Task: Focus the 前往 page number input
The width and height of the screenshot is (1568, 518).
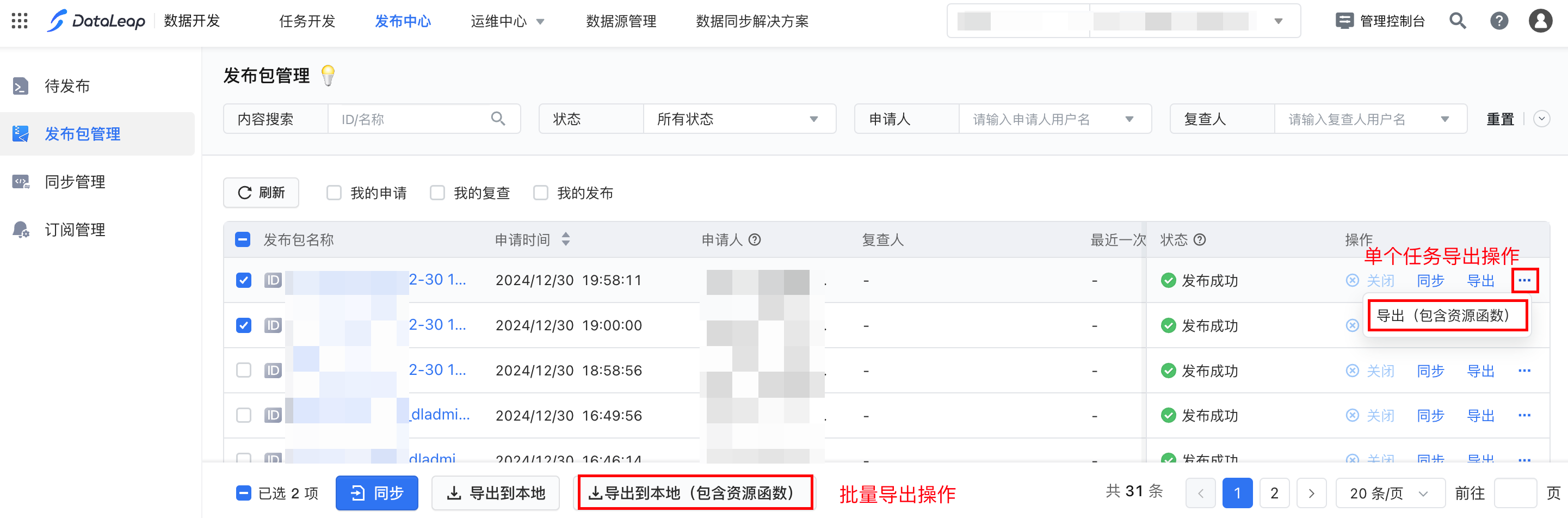Action: pos(1515,493)
